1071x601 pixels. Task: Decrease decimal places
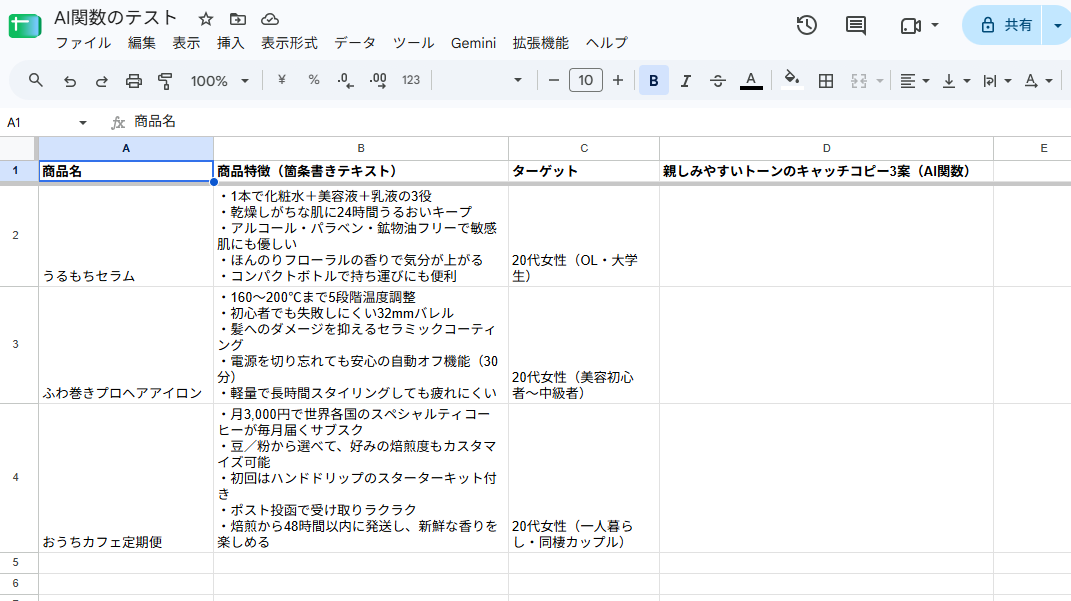click(x=346, y=81)
